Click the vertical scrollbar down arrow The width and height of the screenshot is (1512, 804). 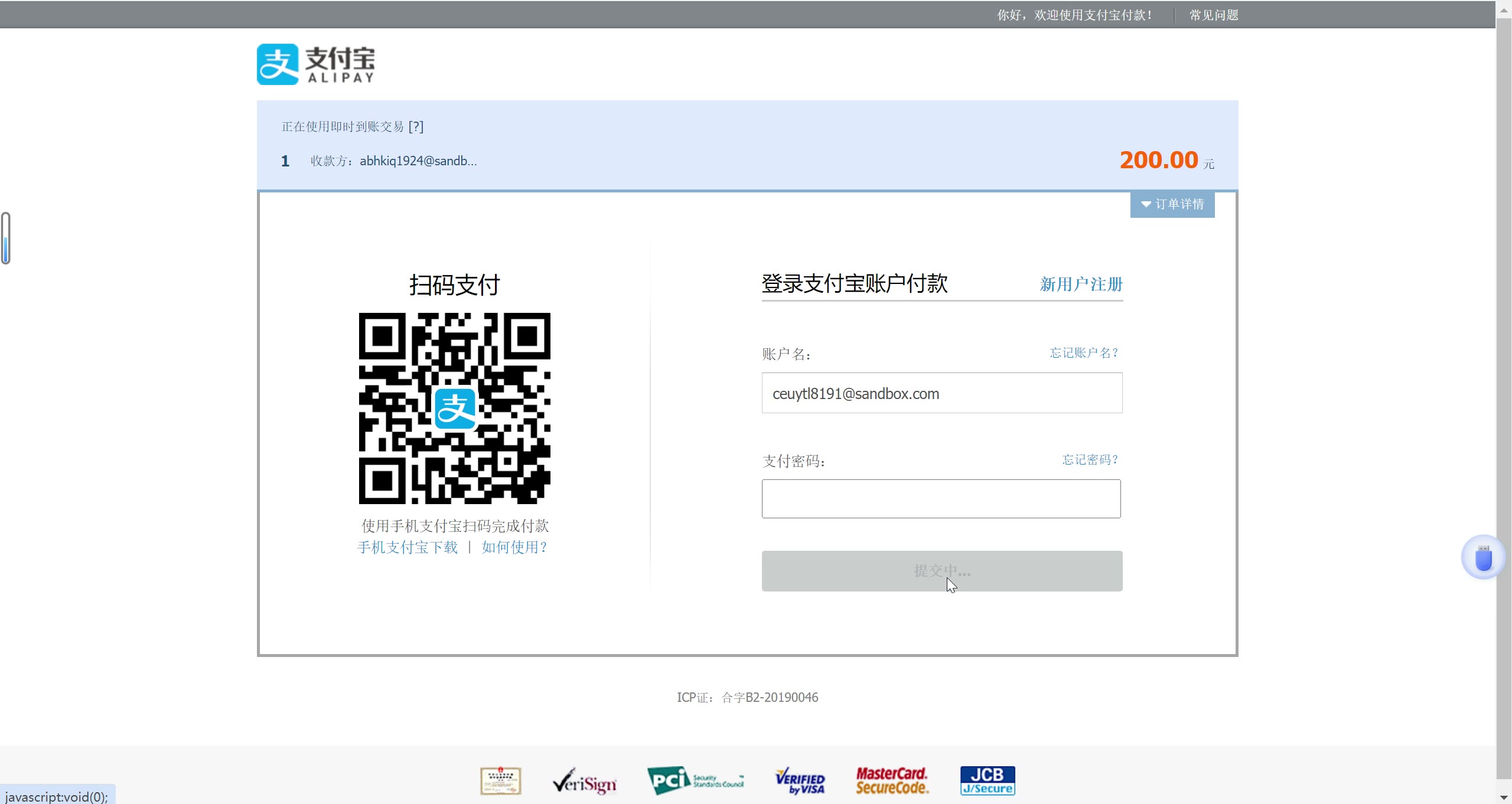pos(1504,798)
